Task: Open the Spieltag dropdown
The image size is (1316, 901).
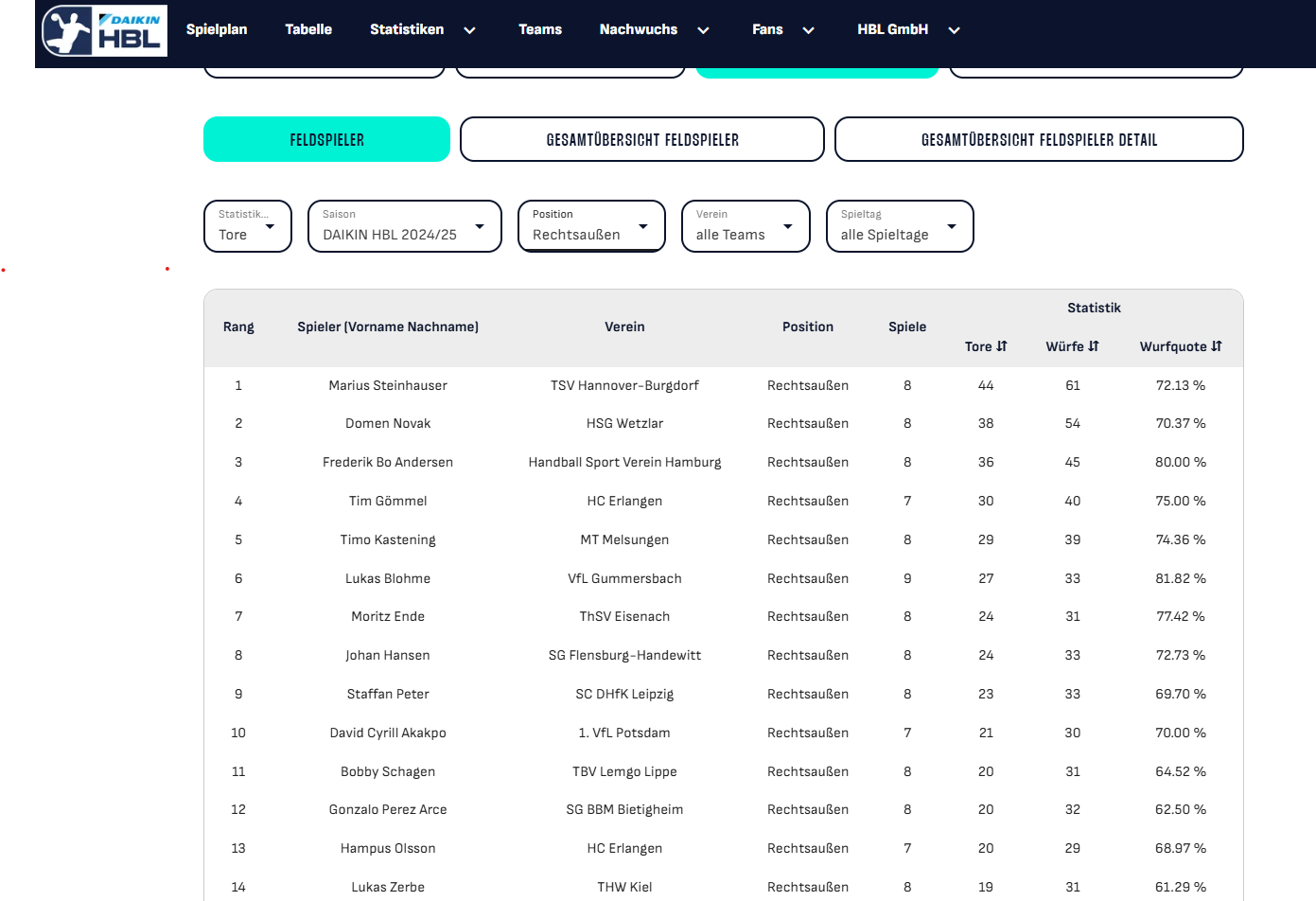Action: [899, 226]
